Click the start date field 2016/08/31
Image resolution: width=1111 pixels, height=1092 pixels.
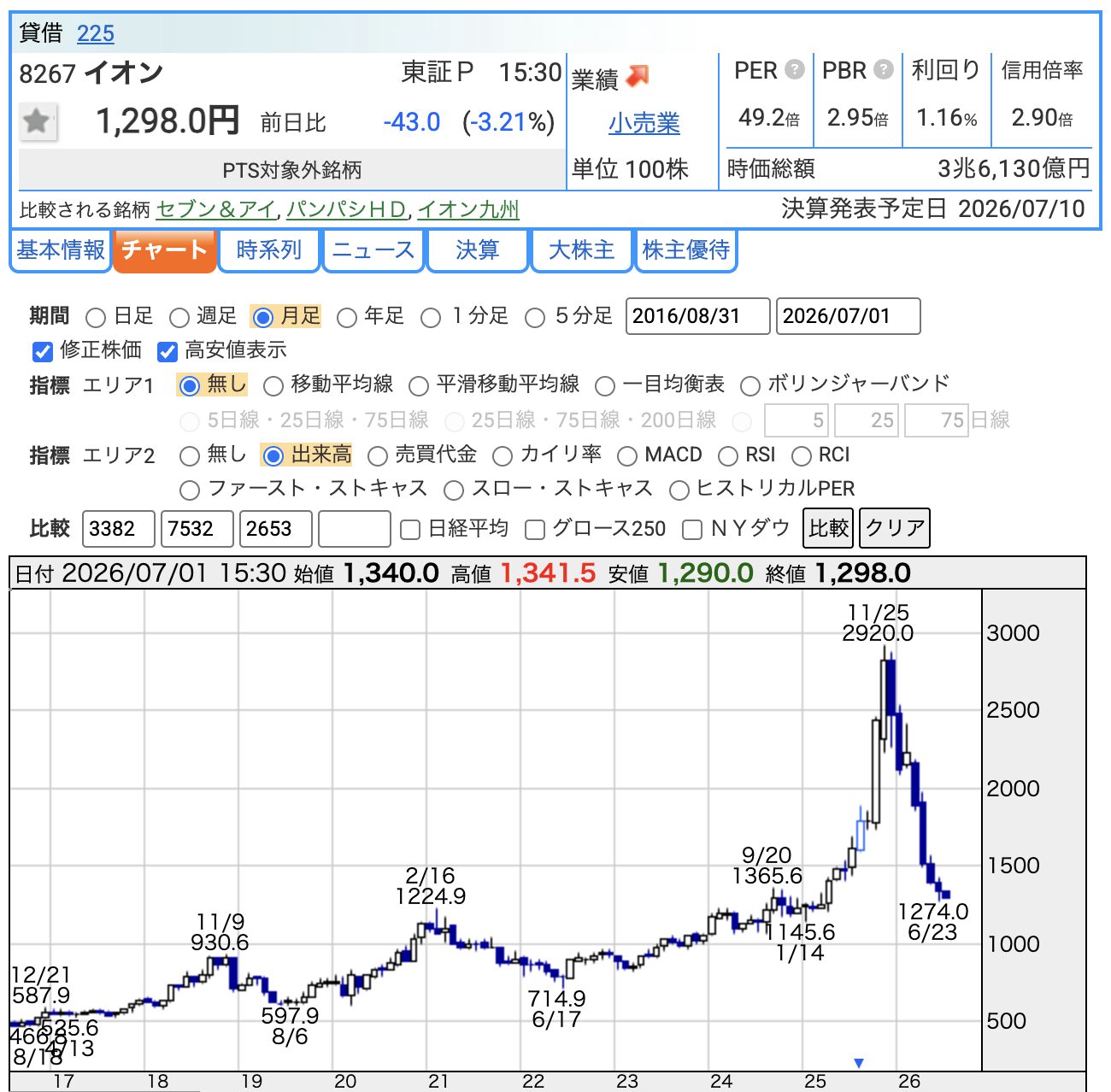click(x=698, y=316)
